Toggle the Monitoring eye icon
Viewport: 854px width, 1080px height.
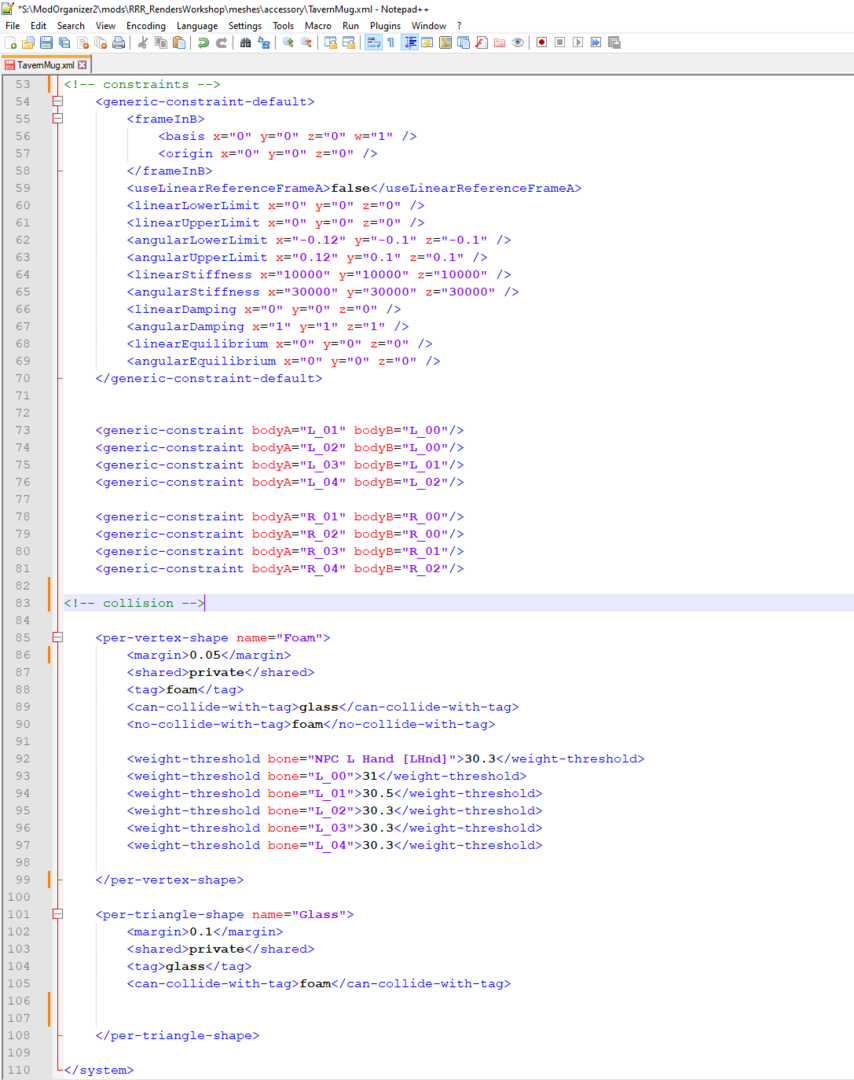[518, 43]
